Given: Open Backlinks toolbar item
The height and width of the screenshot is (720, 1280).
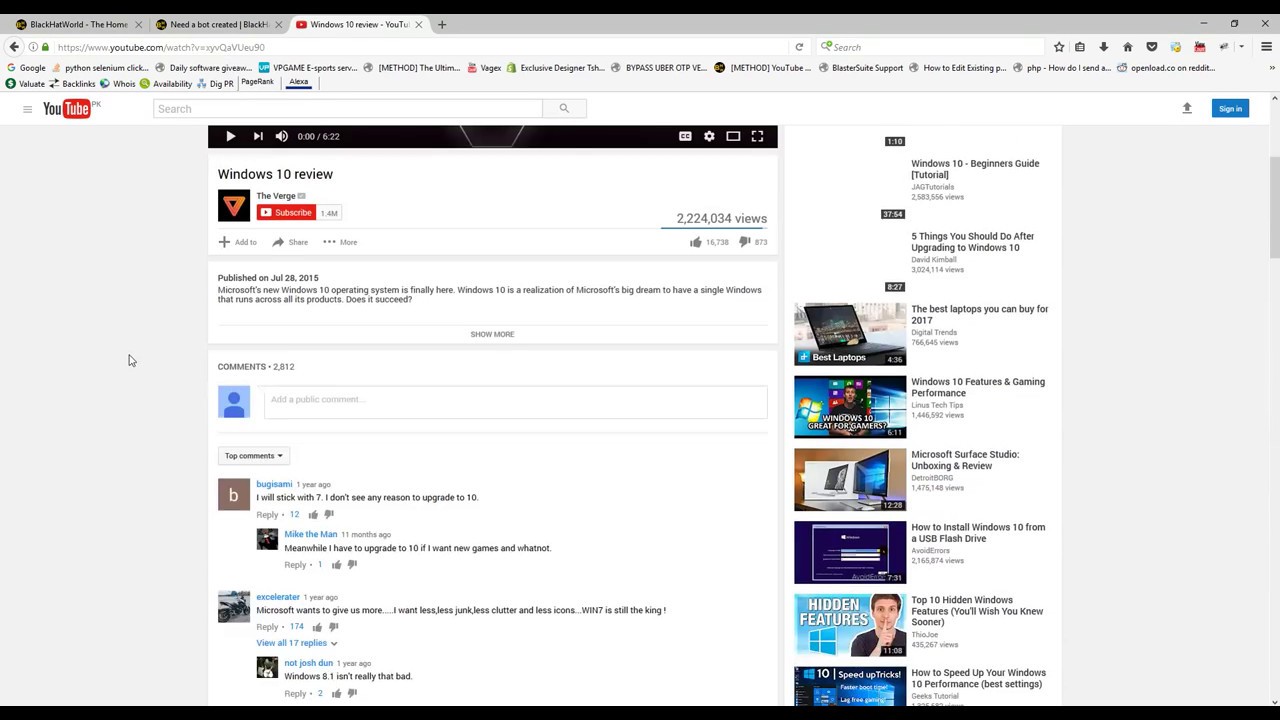Looking at the screenshot, I should coord(73,84).
